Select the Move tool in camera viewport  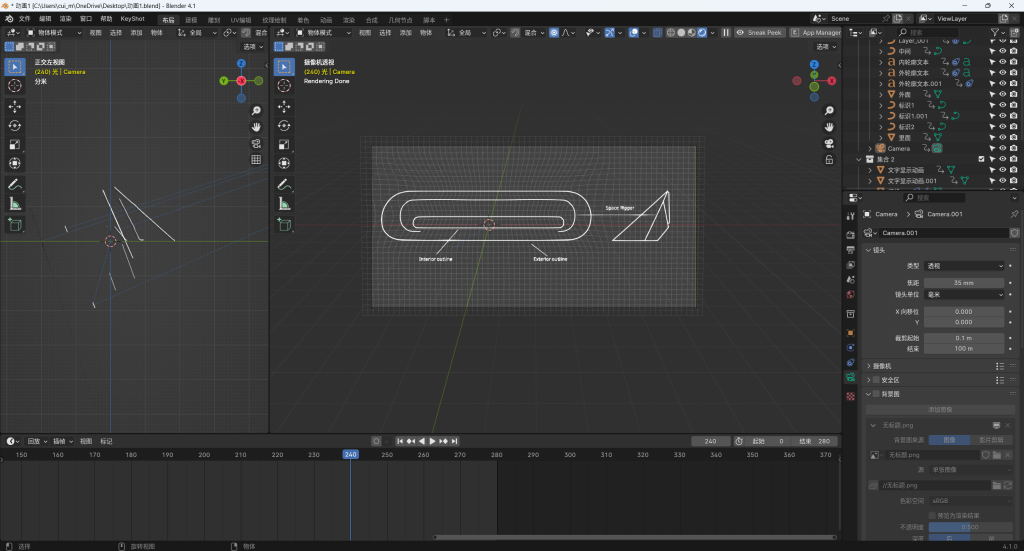click(x=284, y=106)
